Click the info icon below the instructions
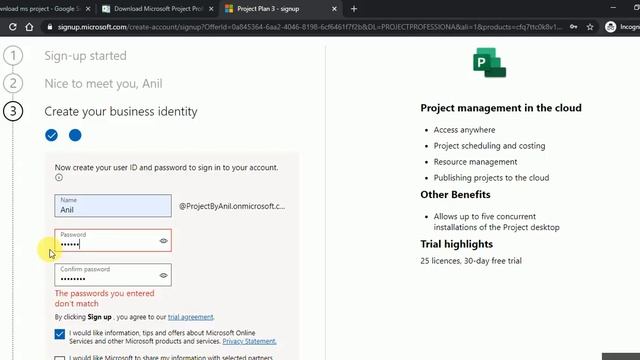 pos(59,178)
